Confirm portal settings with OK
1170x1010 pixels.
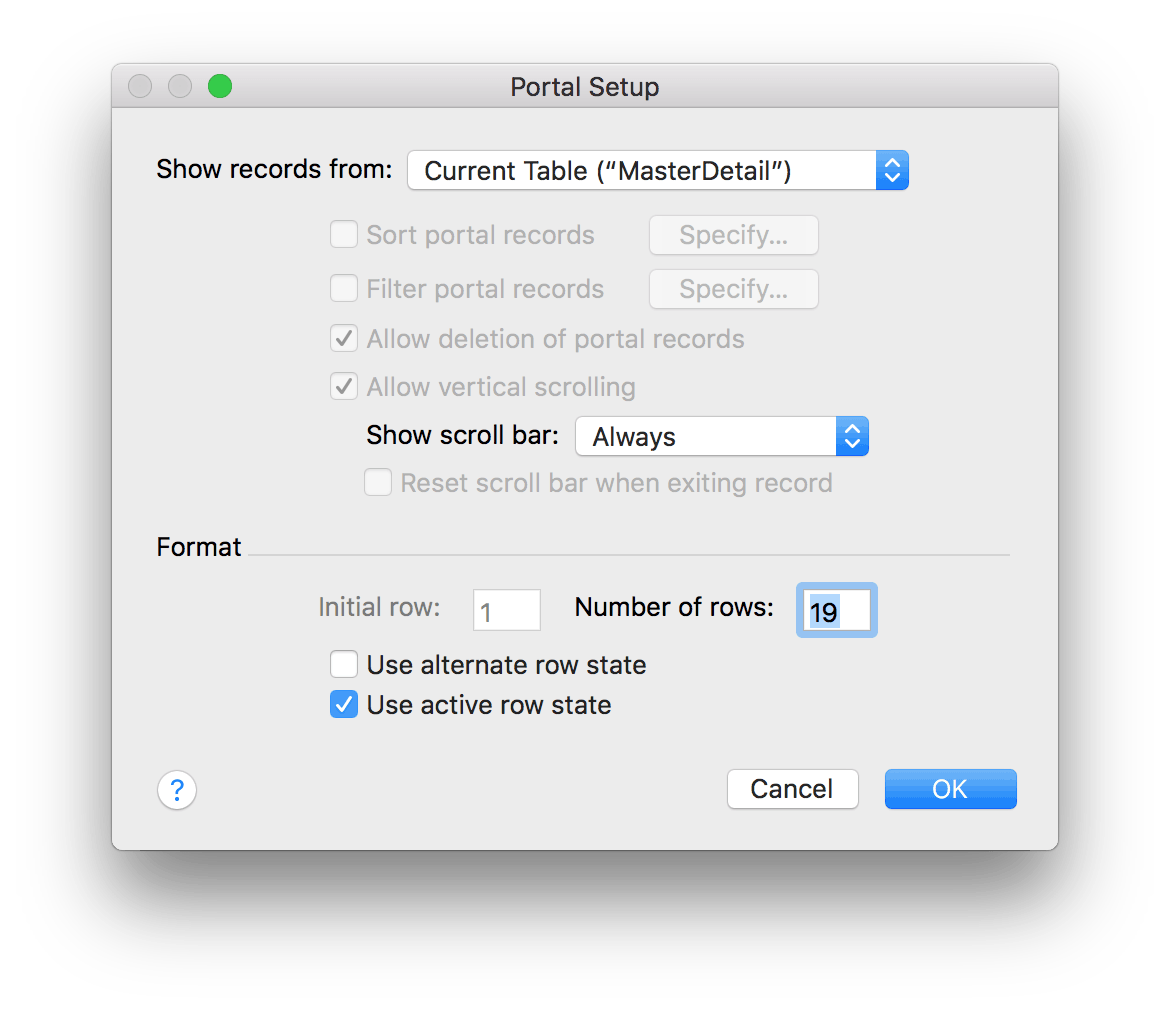tap(950, 789)
